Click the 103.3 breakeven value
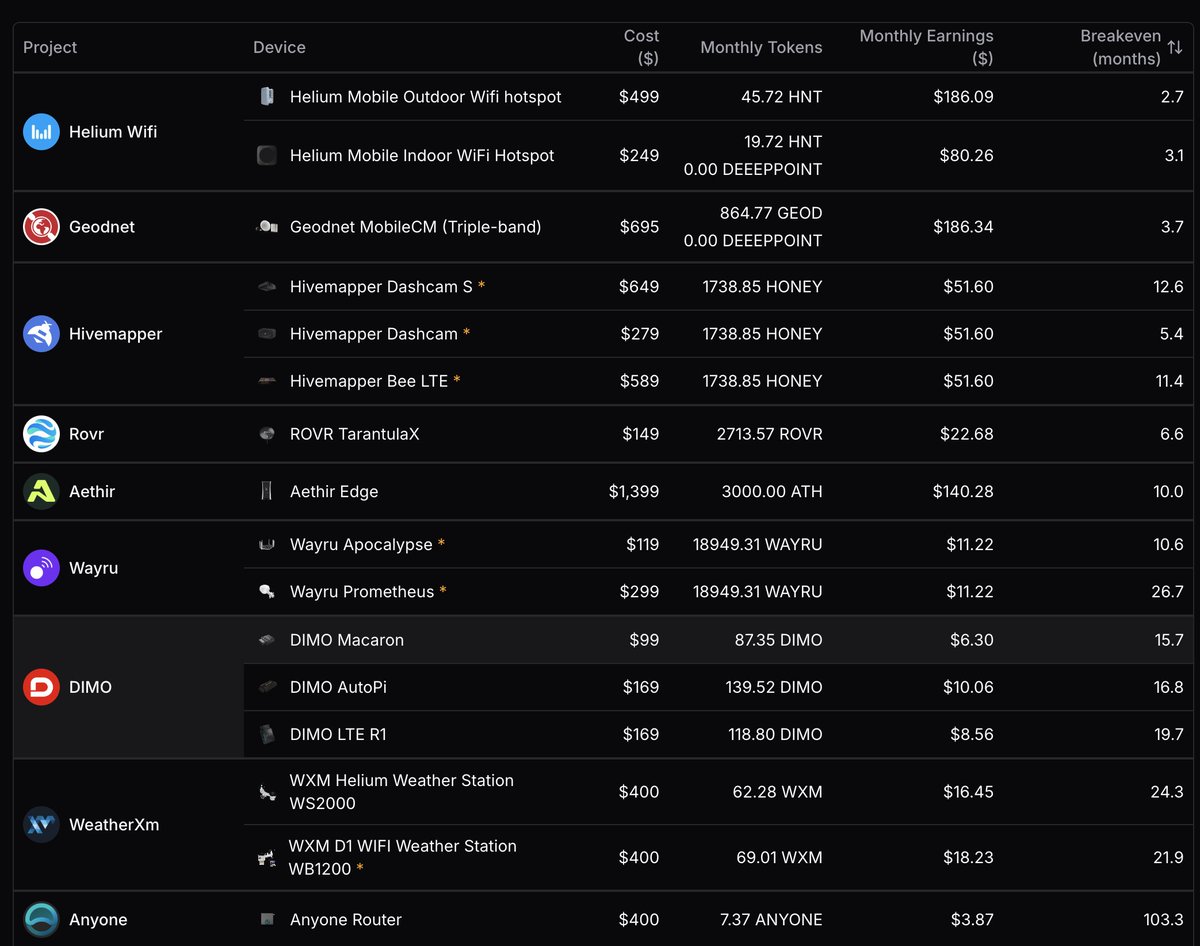This screenshot has width=1200, height=946. tap(1163, 919)
